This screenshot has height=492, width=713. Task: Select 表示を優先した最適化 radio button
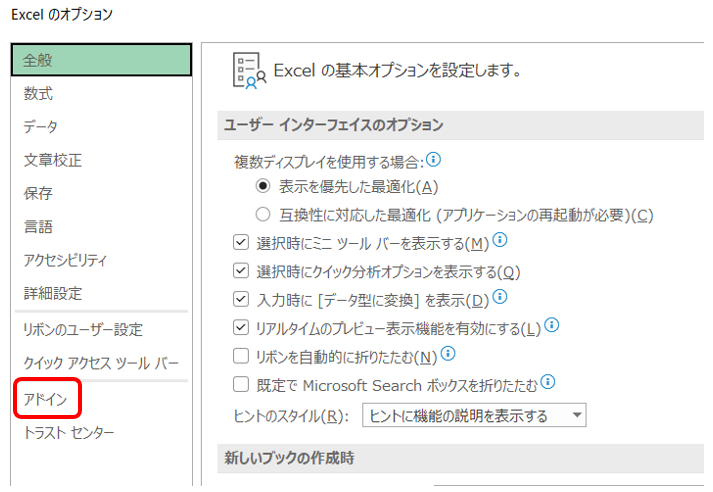tap(263, 186)
